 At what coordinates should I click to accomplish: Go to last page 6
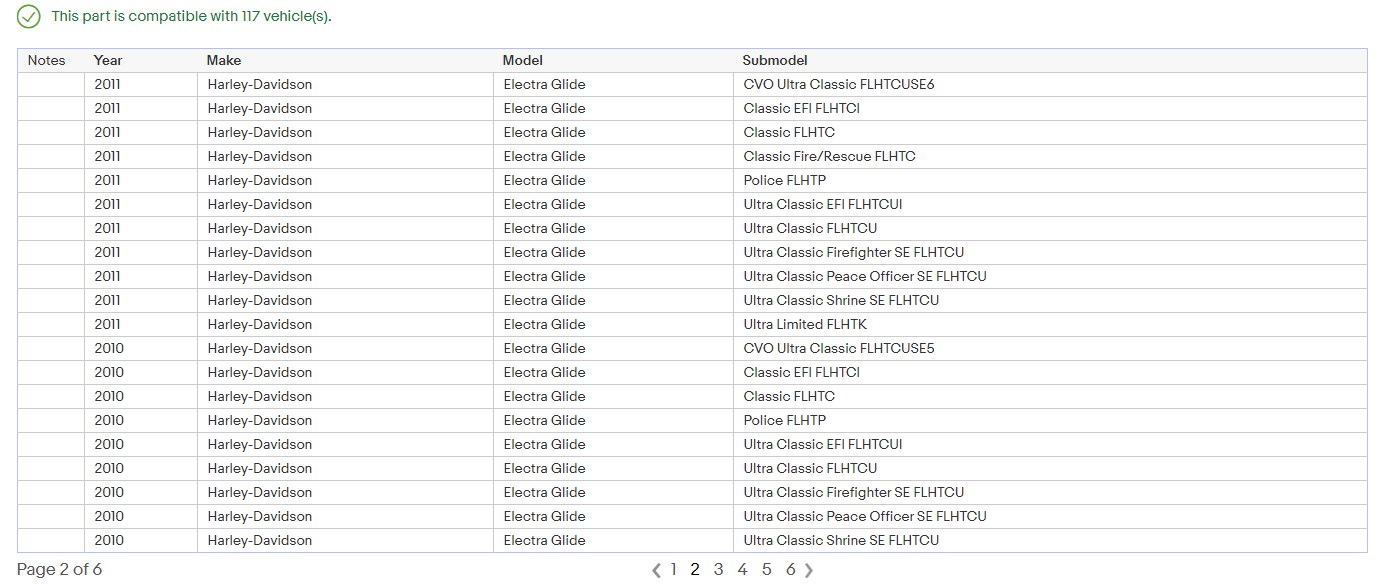[790, 569]
